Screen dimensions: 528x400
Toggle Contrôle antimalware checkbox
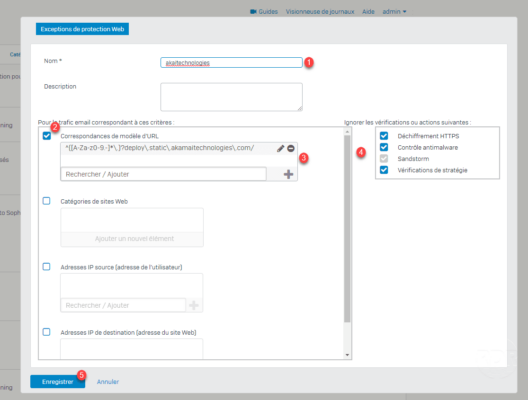tap(384, 147)
